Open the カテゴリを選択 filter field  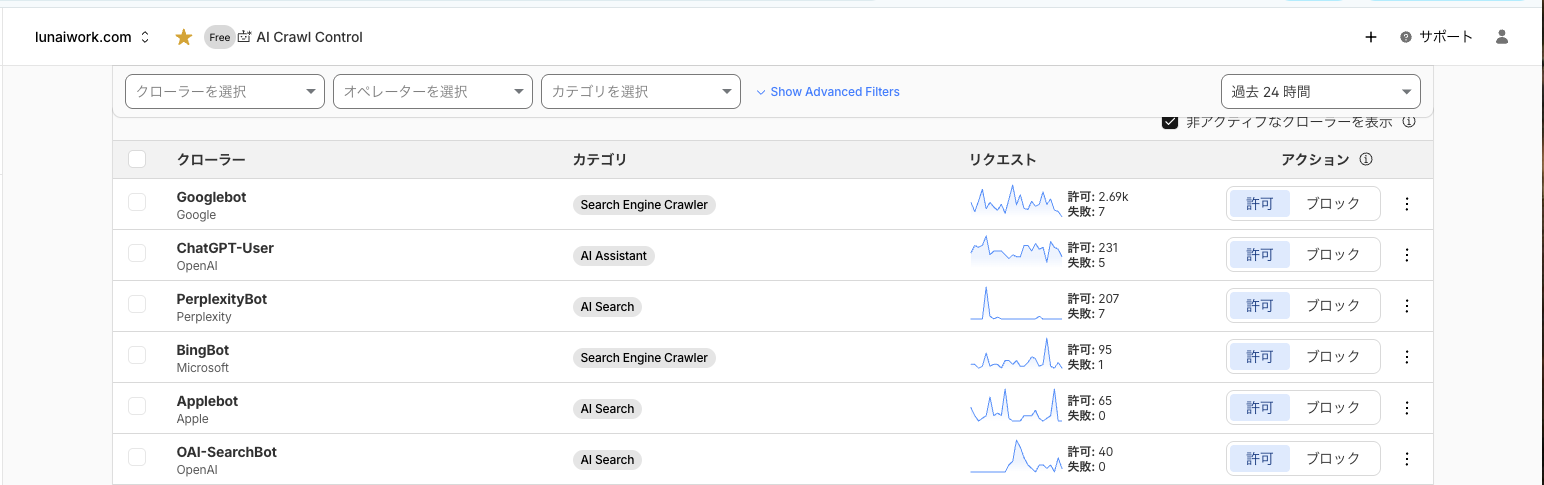pyautogui.click(x=640, y=92)
